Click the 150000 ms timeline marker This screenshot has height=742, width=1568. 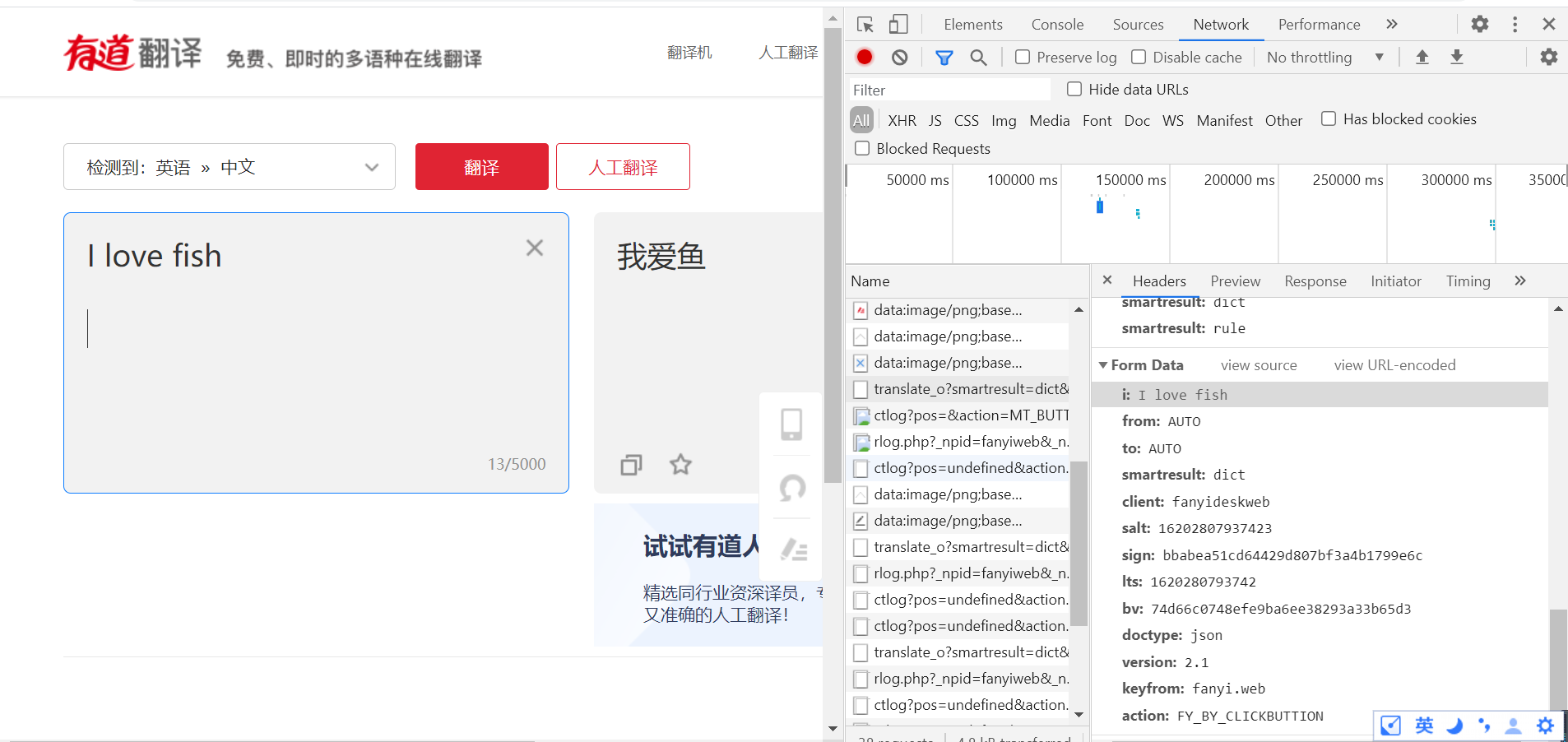1130,179
